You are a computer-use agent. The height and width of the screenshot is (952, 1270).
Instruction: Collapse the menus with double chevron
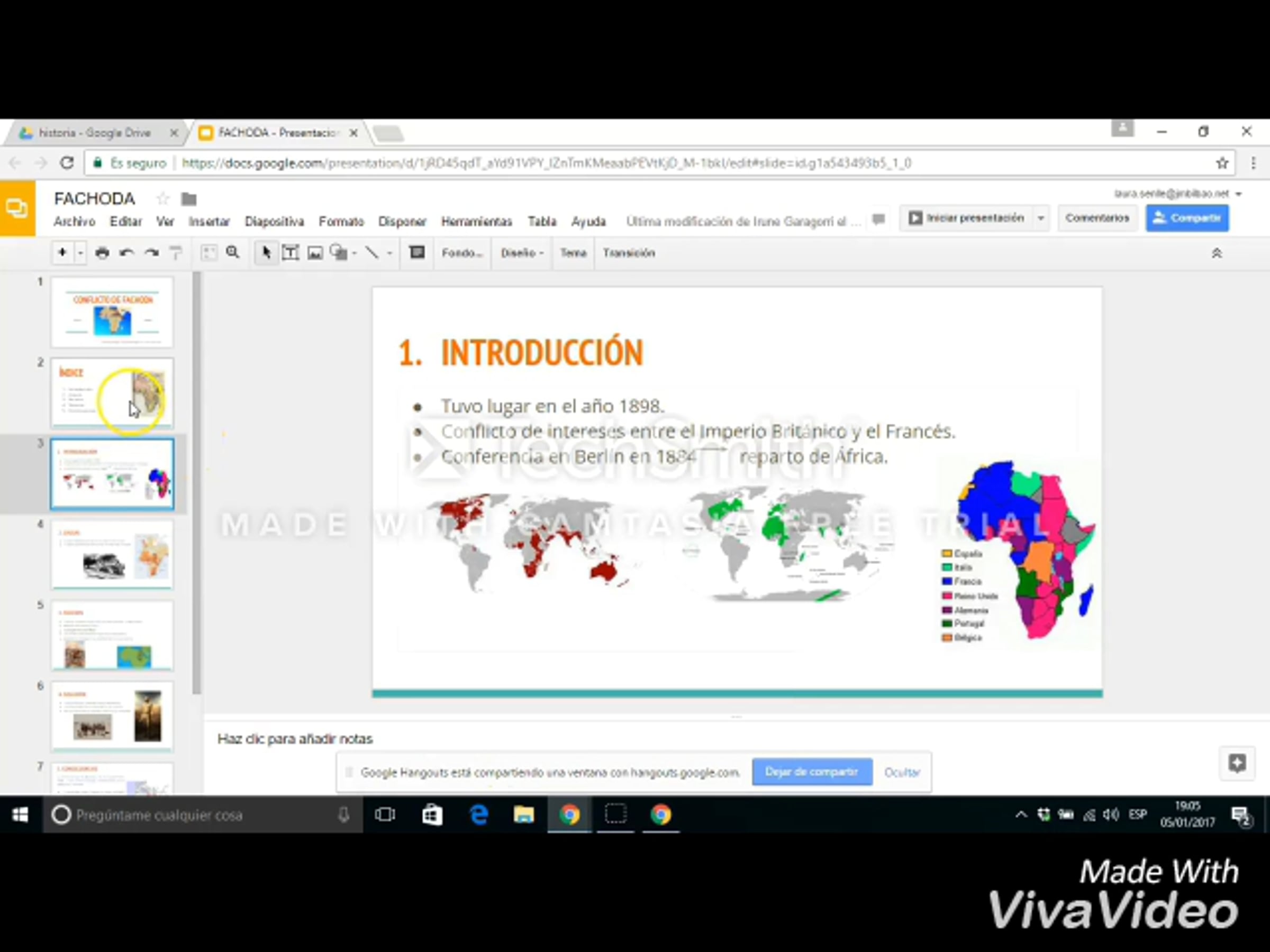coord(1216,253)
